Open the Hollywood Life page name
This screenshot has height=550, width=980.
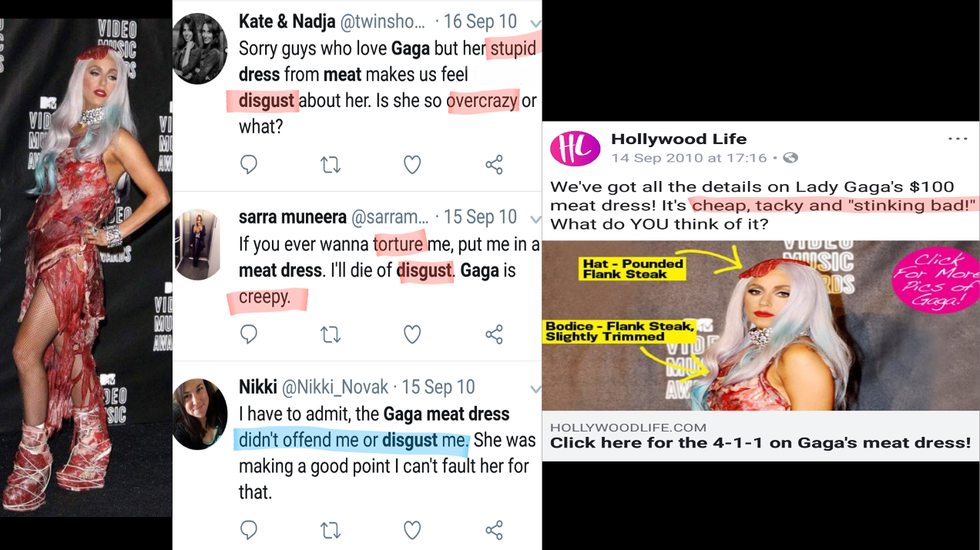pos(678,139)
